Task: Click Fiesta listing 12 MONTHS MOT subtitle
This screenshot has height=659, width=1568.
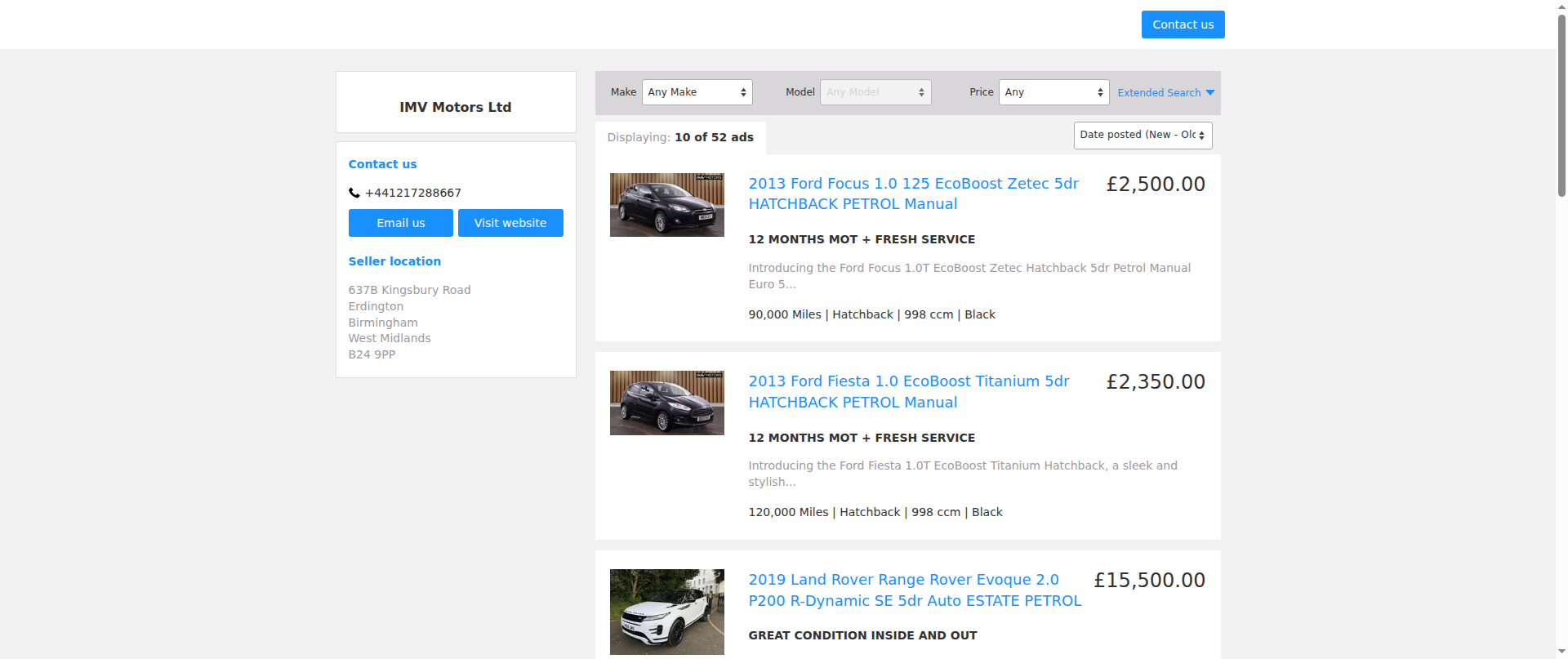Action: point(862,438)
